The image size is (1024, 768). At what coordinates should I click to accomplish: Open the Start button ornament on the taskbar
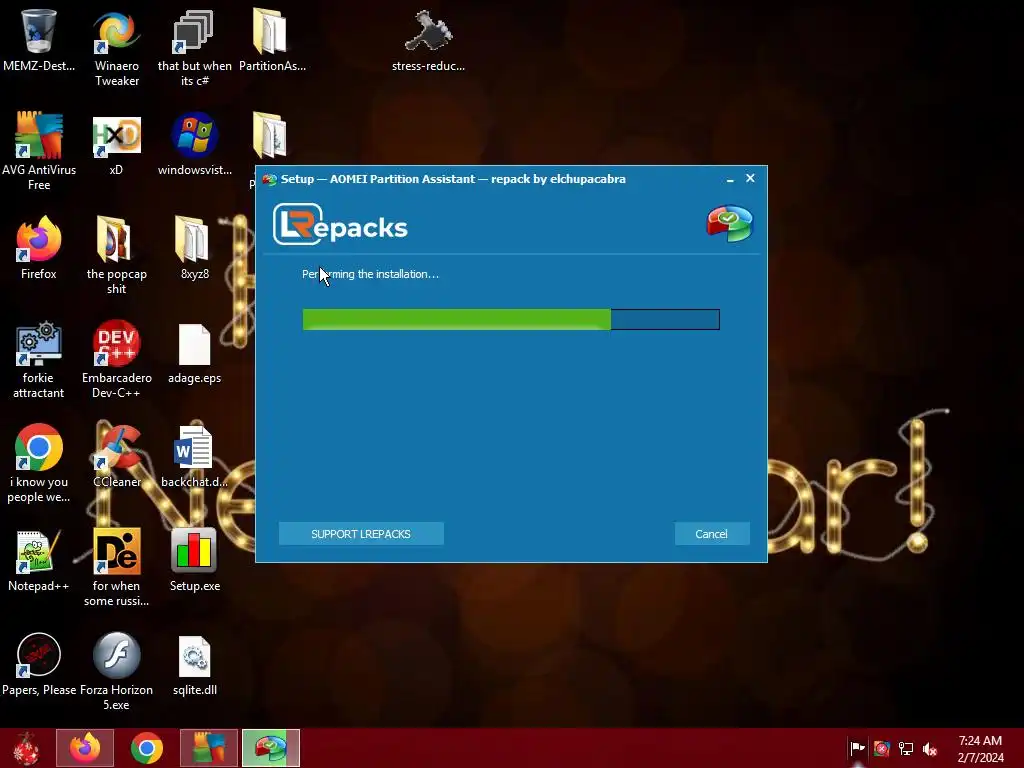[x=26, y=748]
